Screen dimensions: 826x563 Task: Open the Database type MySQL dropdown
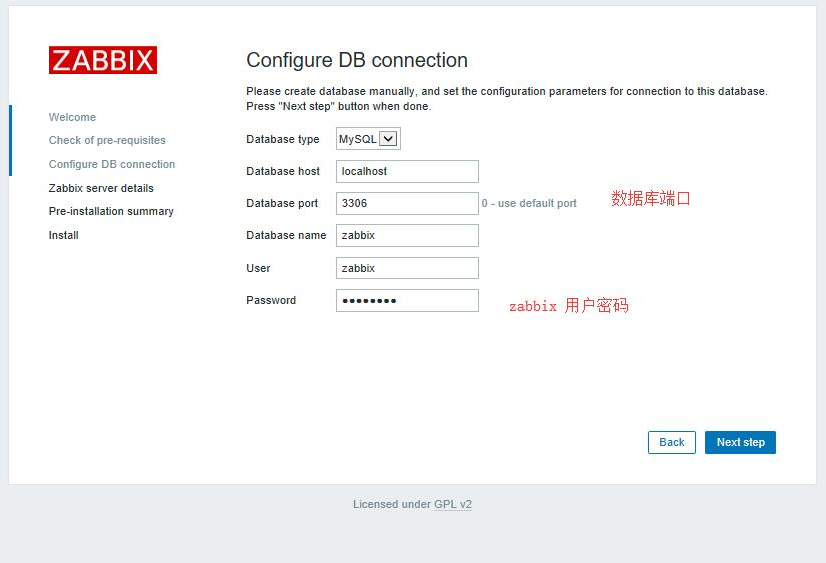coord(368,139)
